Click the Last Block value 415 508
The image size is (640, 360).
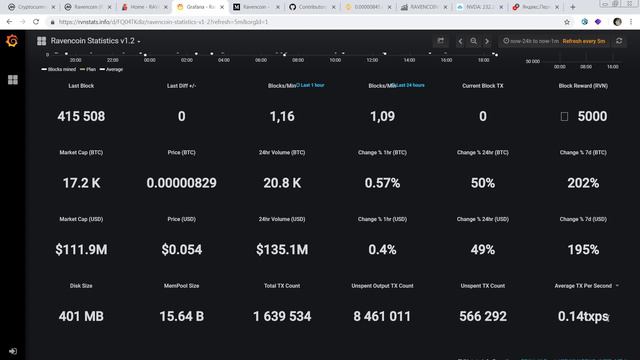[x=81, y=117]
